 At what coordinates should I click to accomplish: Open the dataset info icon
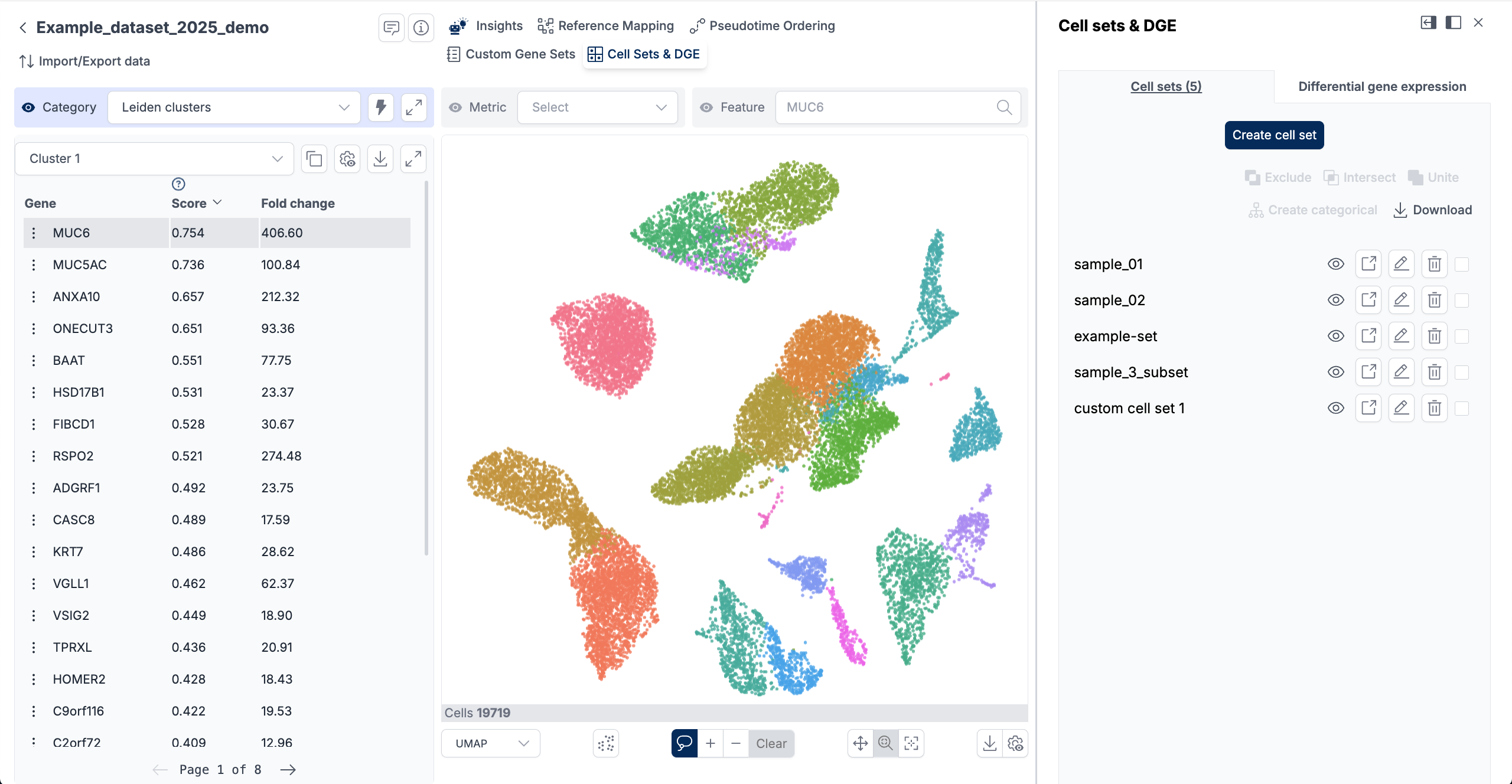click(x=421, y=27)
